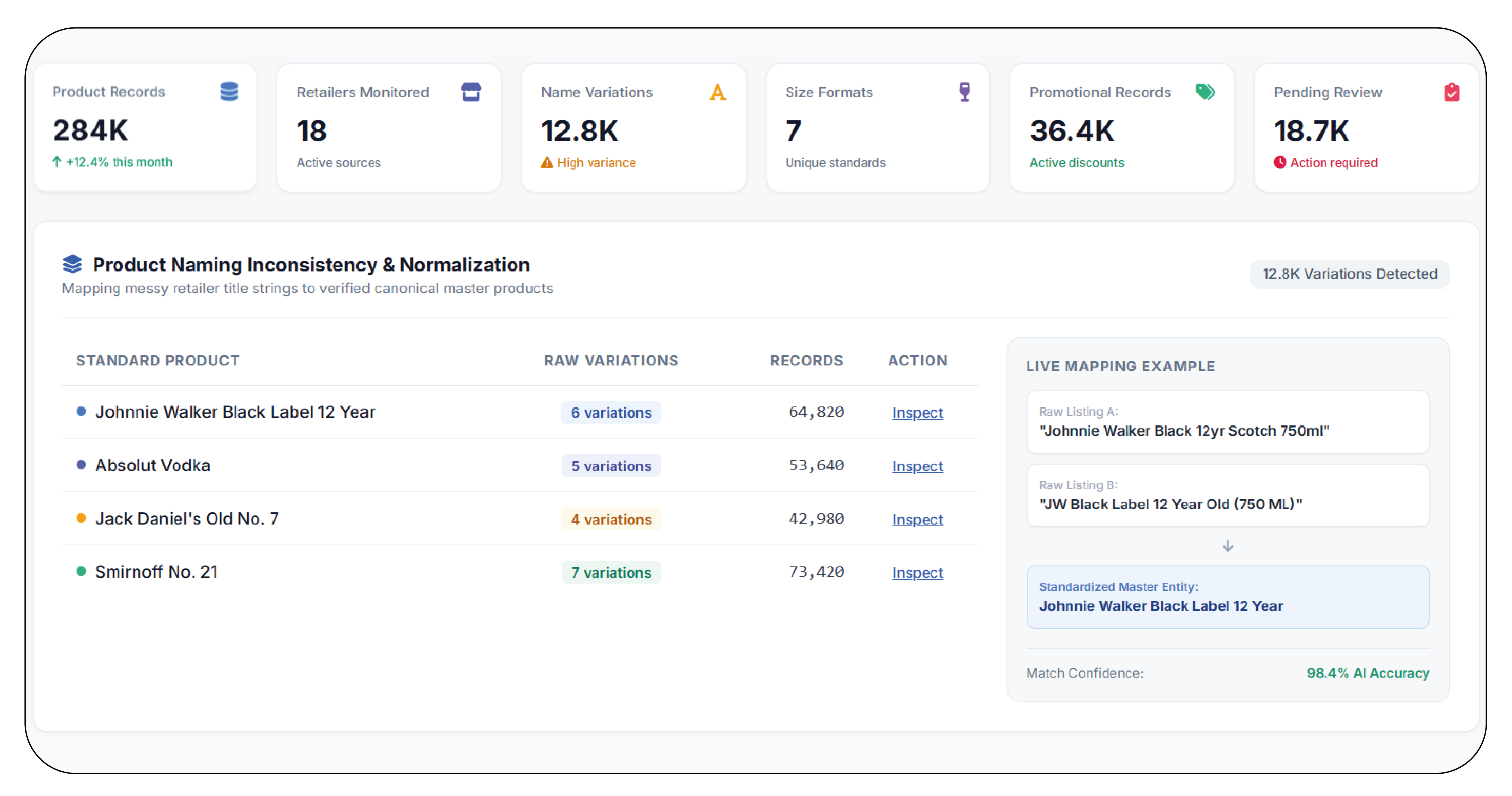Click the Absolut Vodka product name

(153, 465)
